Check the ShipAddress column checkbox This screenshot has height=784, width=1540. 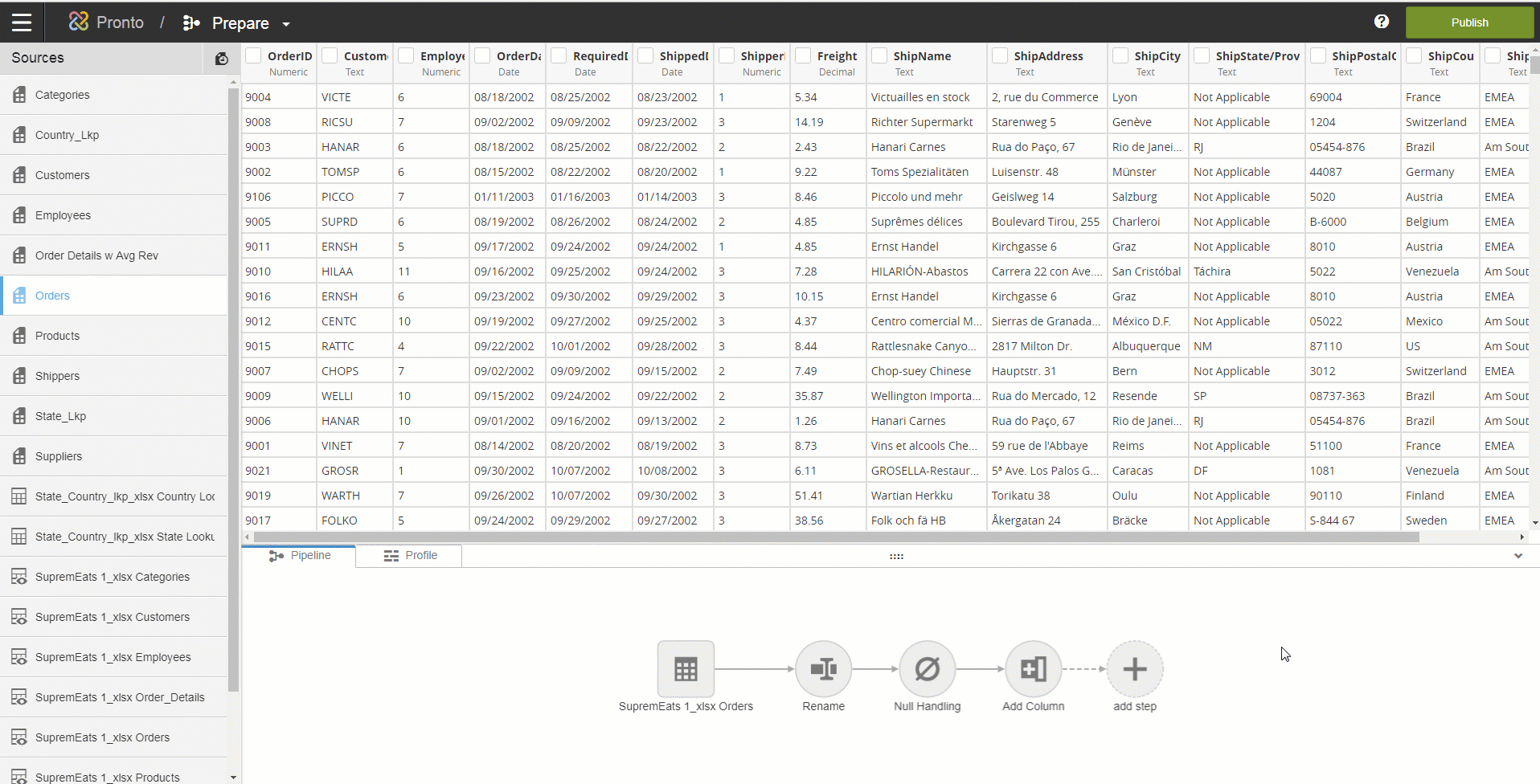click(1000, 55)
